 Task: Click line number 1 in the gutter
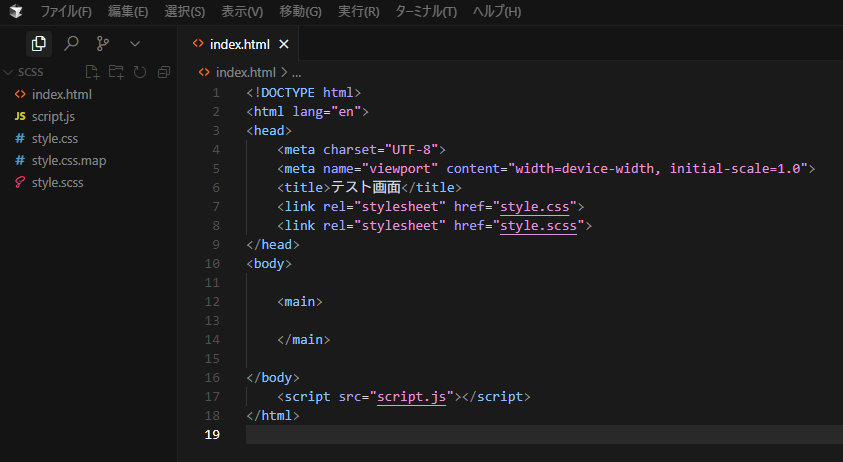click(216, 93)
